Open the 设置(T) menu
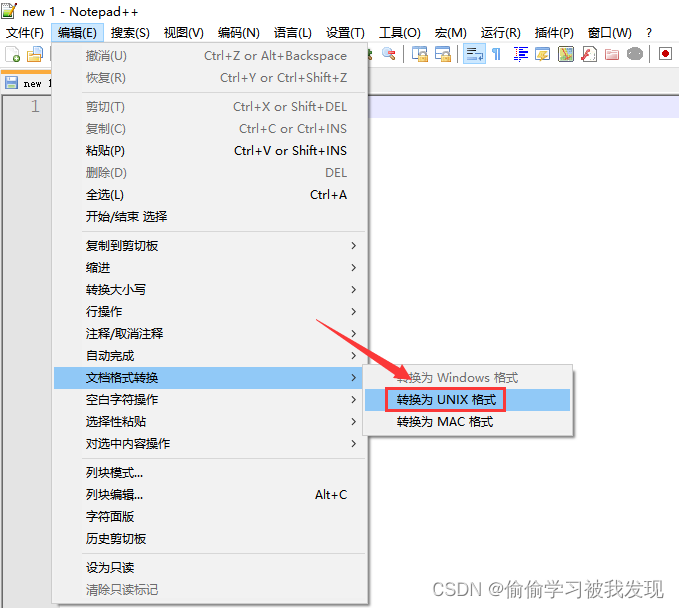The width and height of the screenshot is (679, 608). point(345,33)
